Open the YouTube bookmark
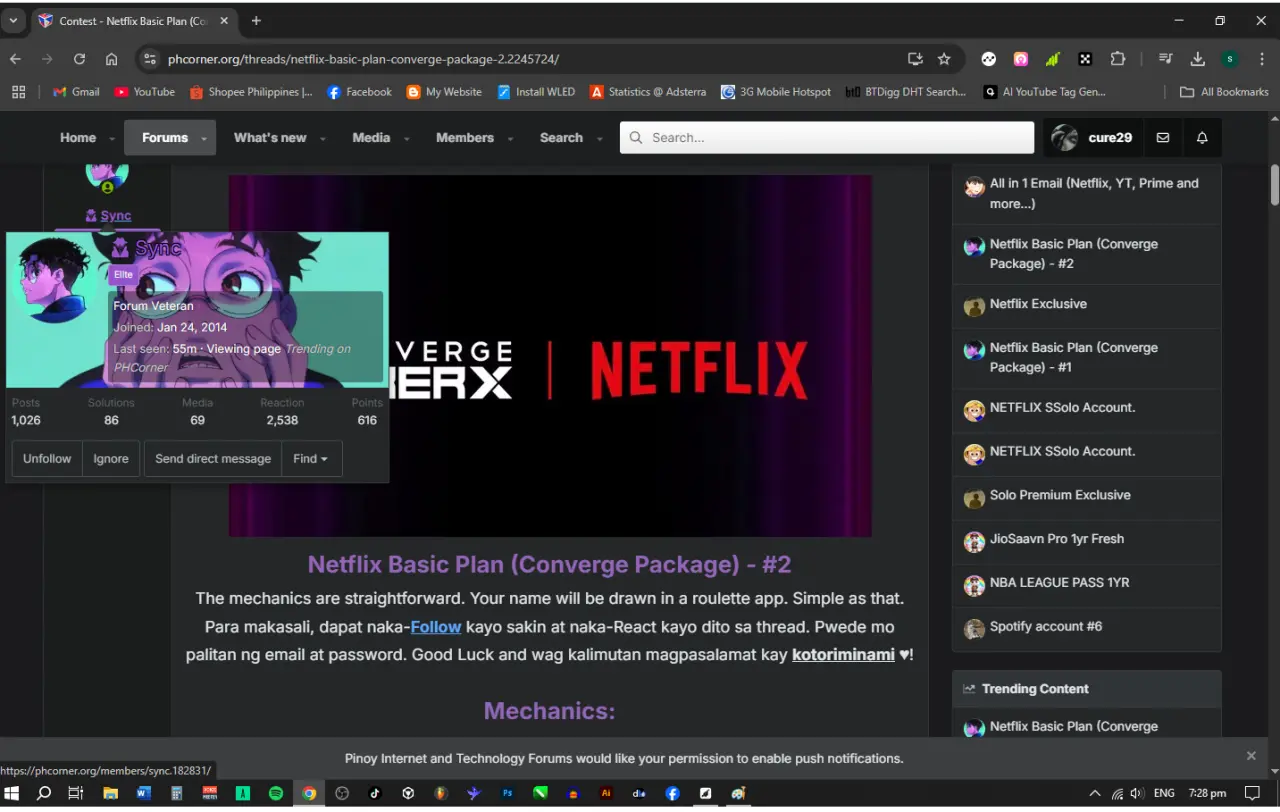Image resolution: width=1280 pixels, height=812 pixels. 145,92
